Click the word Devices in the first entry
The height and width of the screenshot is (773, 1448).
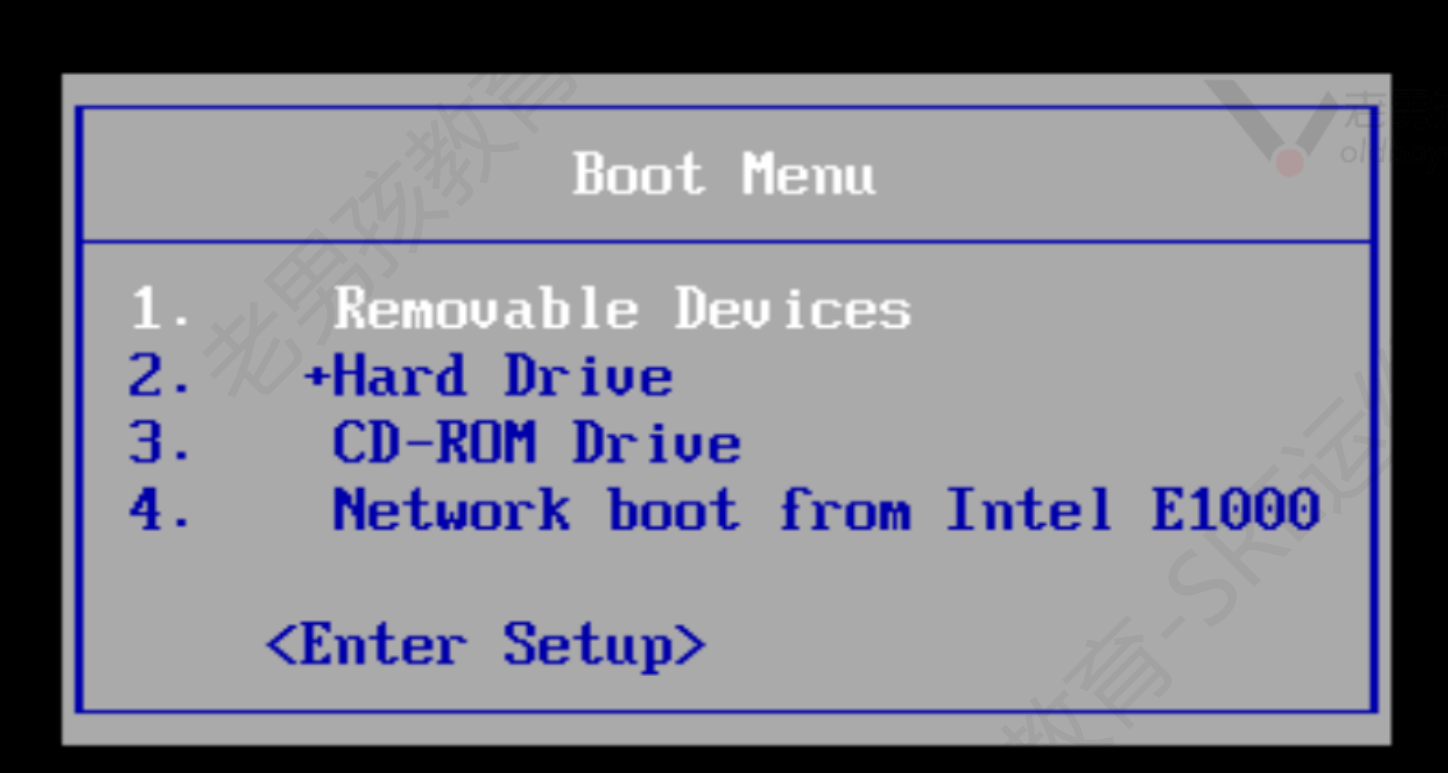click(793, 308)
